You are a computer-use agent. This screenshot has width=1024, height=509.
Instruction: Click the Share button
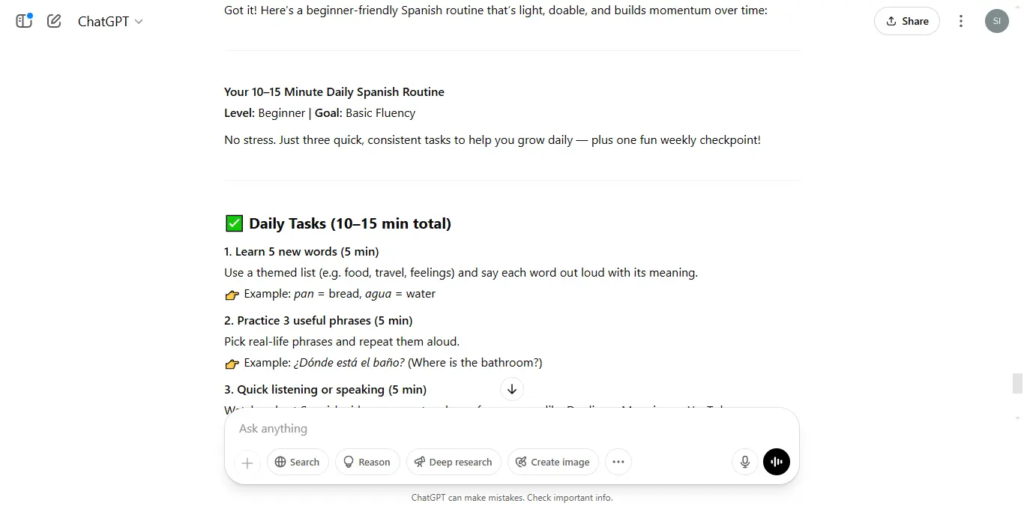click(x=906, y=21)
